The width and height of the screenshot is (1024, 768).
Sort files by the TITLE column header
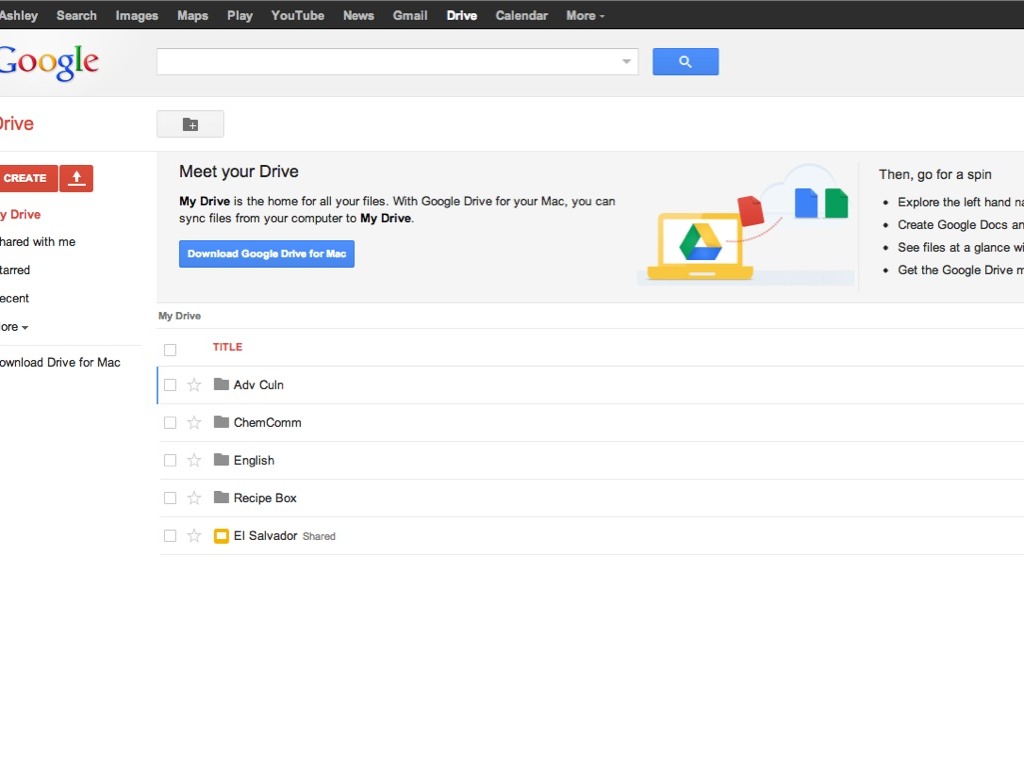(x=227, y=347)
